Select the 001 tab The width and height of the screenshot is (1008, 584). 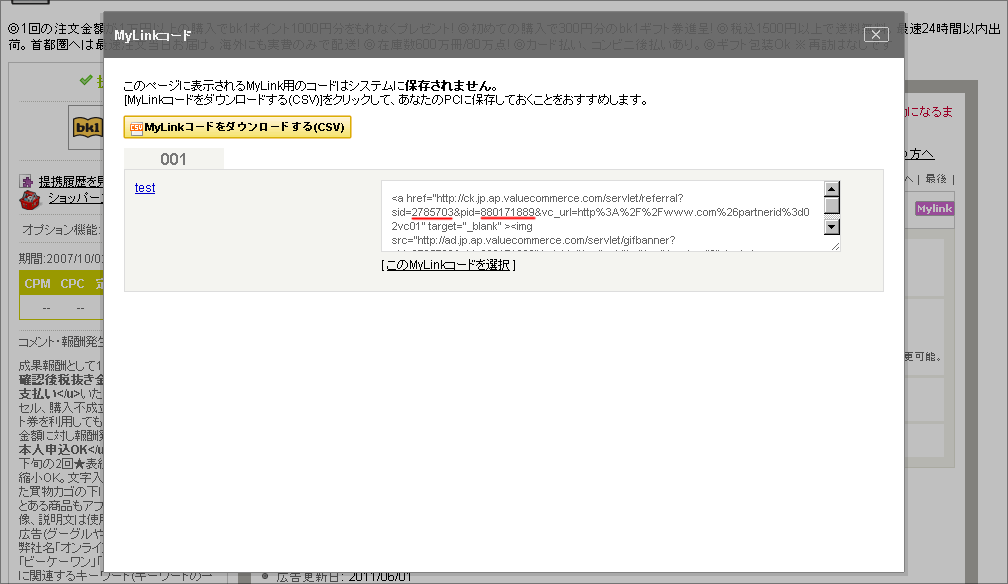(174, 159)
